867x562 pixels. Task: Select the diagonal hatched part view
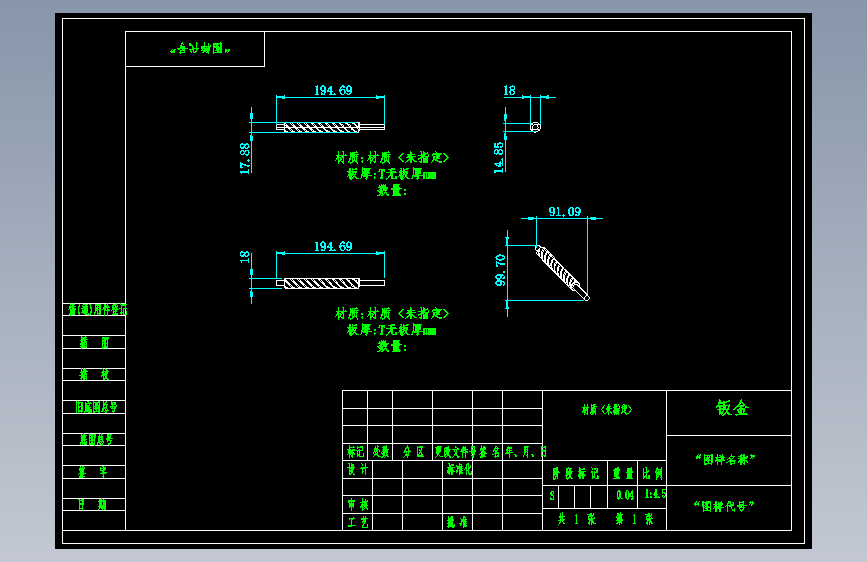point(562,273)
